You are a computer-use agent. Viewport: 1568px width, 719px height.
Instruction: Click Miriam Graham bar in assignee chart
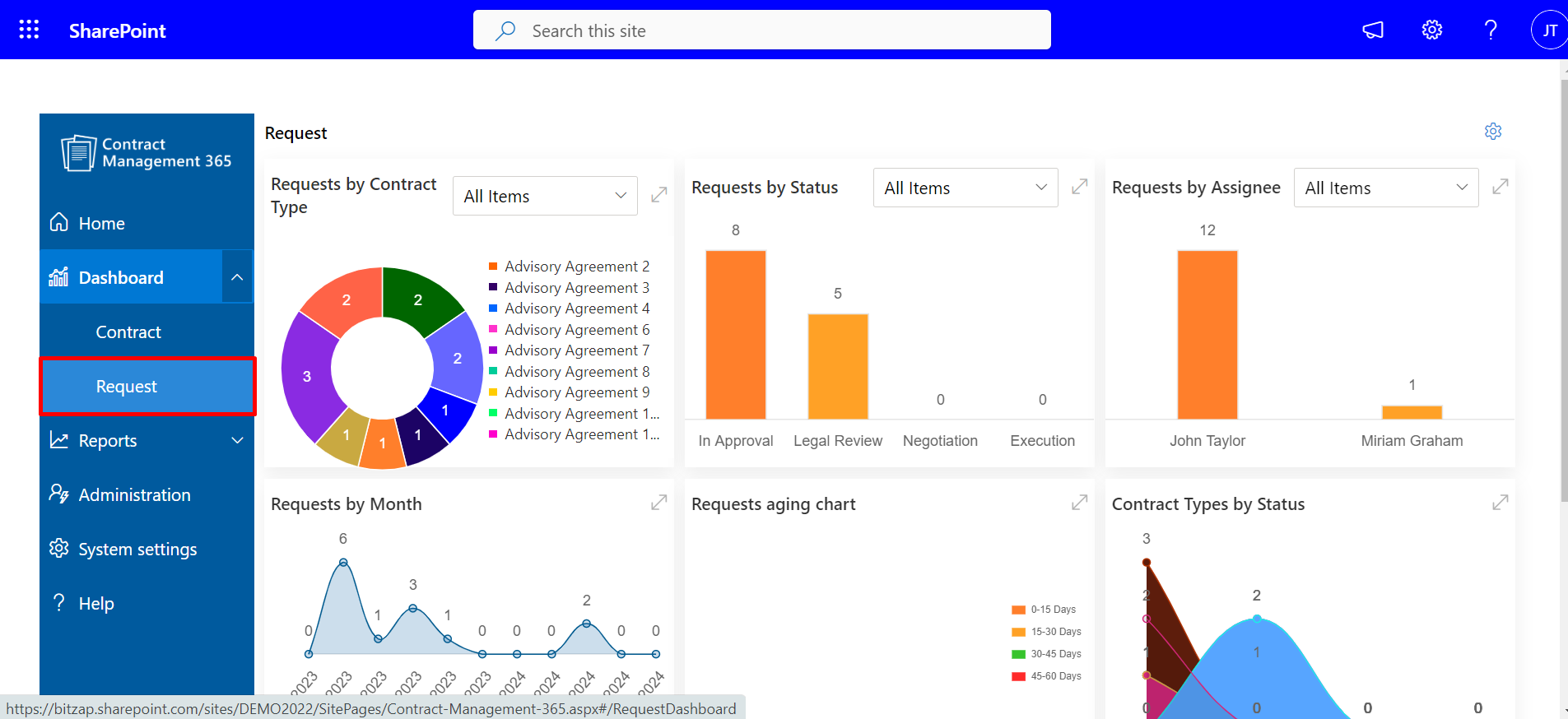(1412, 412)
